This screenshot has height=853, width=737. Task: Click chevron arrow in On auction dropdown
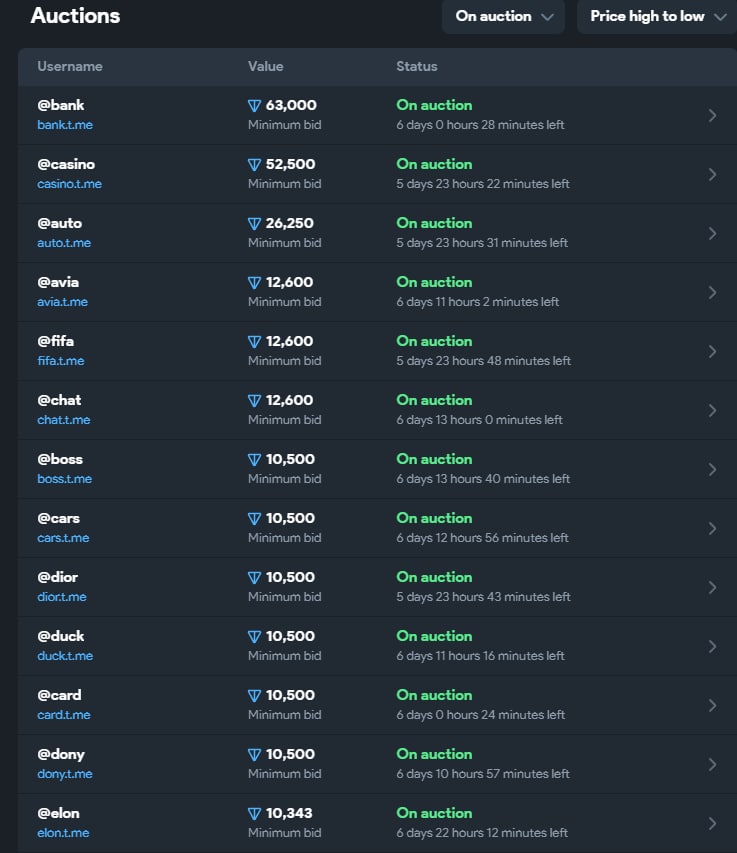point(547,17)
